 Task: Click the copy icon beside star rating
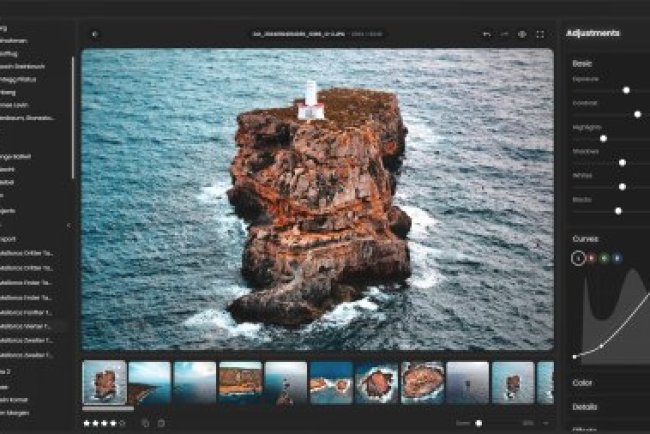[145, 423]
